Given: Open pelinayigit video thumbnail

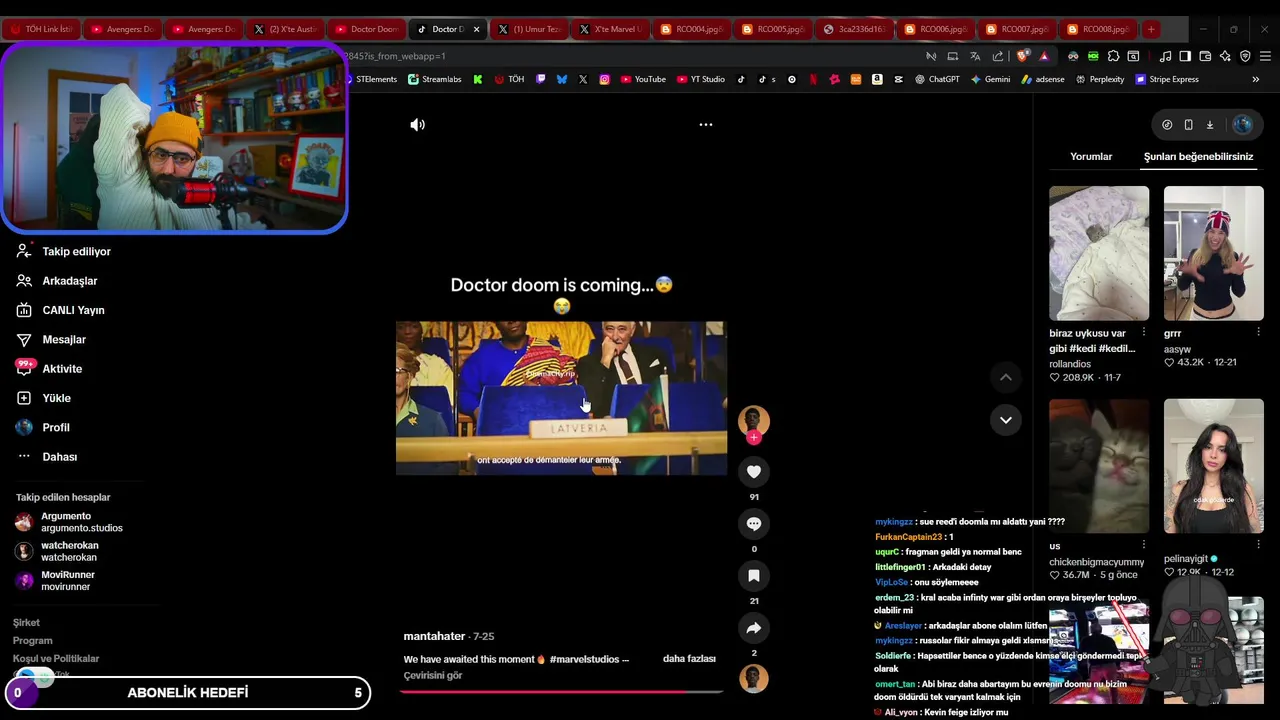Looking at the screenshot, I should click(1214, 466).
